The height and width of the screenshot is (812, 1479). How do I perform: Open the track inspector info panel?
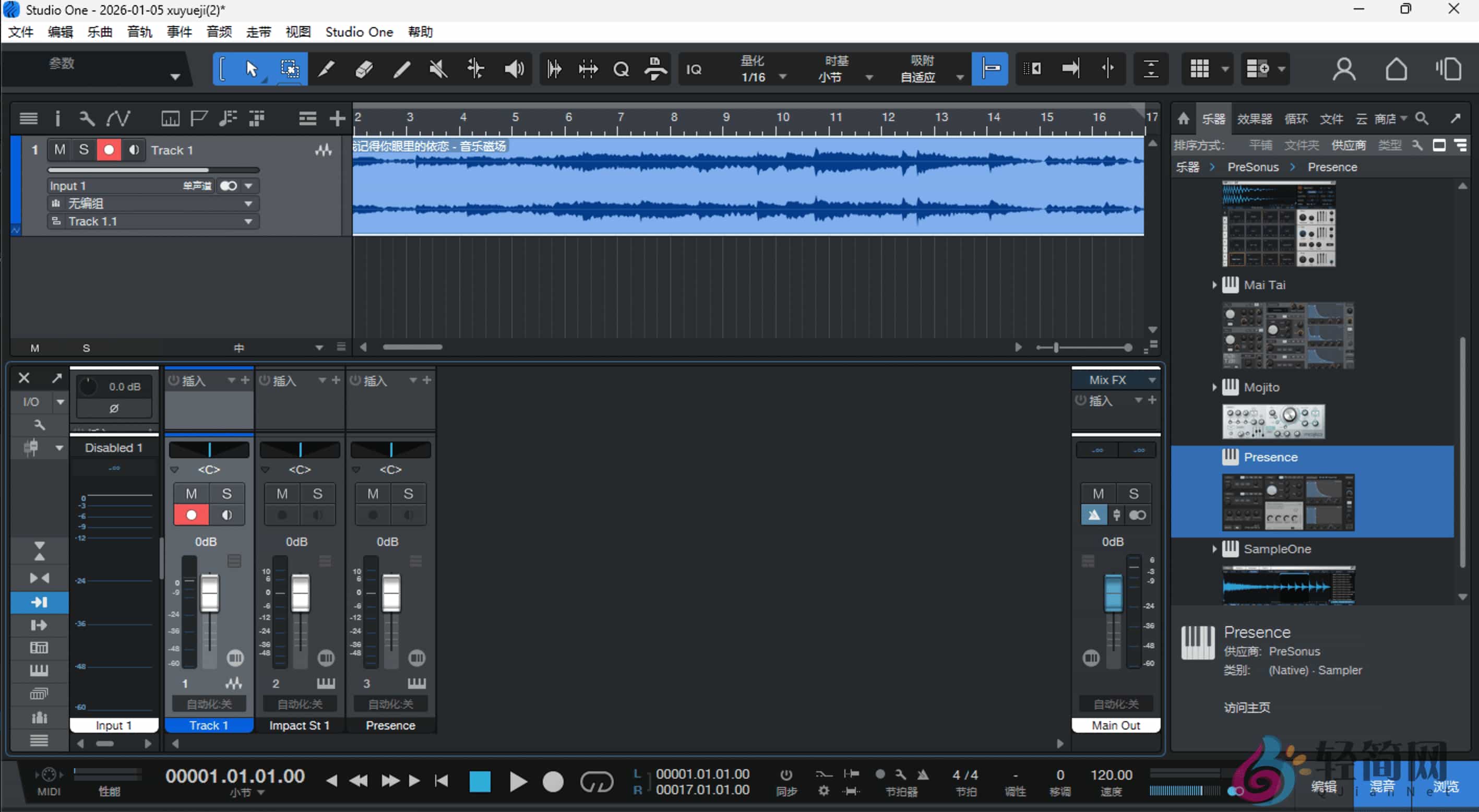click(57, 118)
